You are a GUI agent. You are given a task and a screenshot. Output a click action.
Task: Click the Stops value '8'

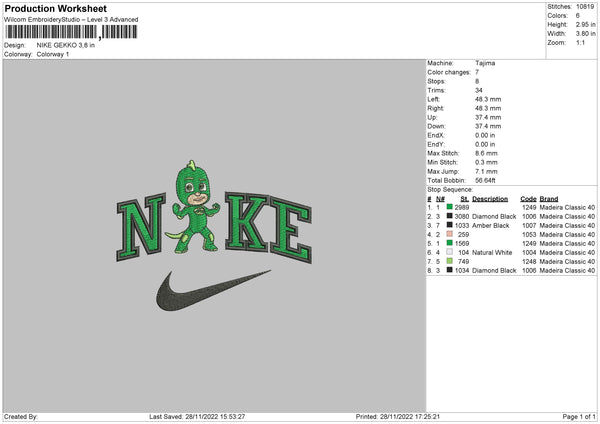click(477, 81)
